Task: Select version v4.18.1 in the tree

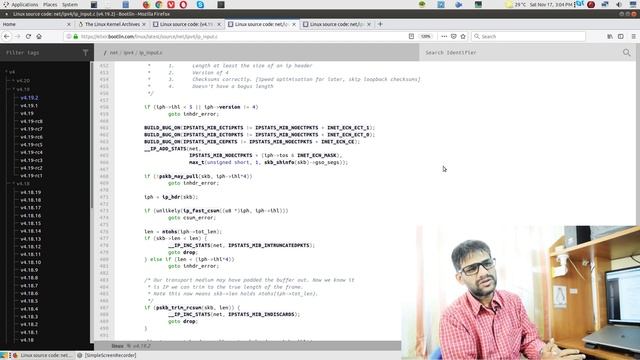Action: 29,332
